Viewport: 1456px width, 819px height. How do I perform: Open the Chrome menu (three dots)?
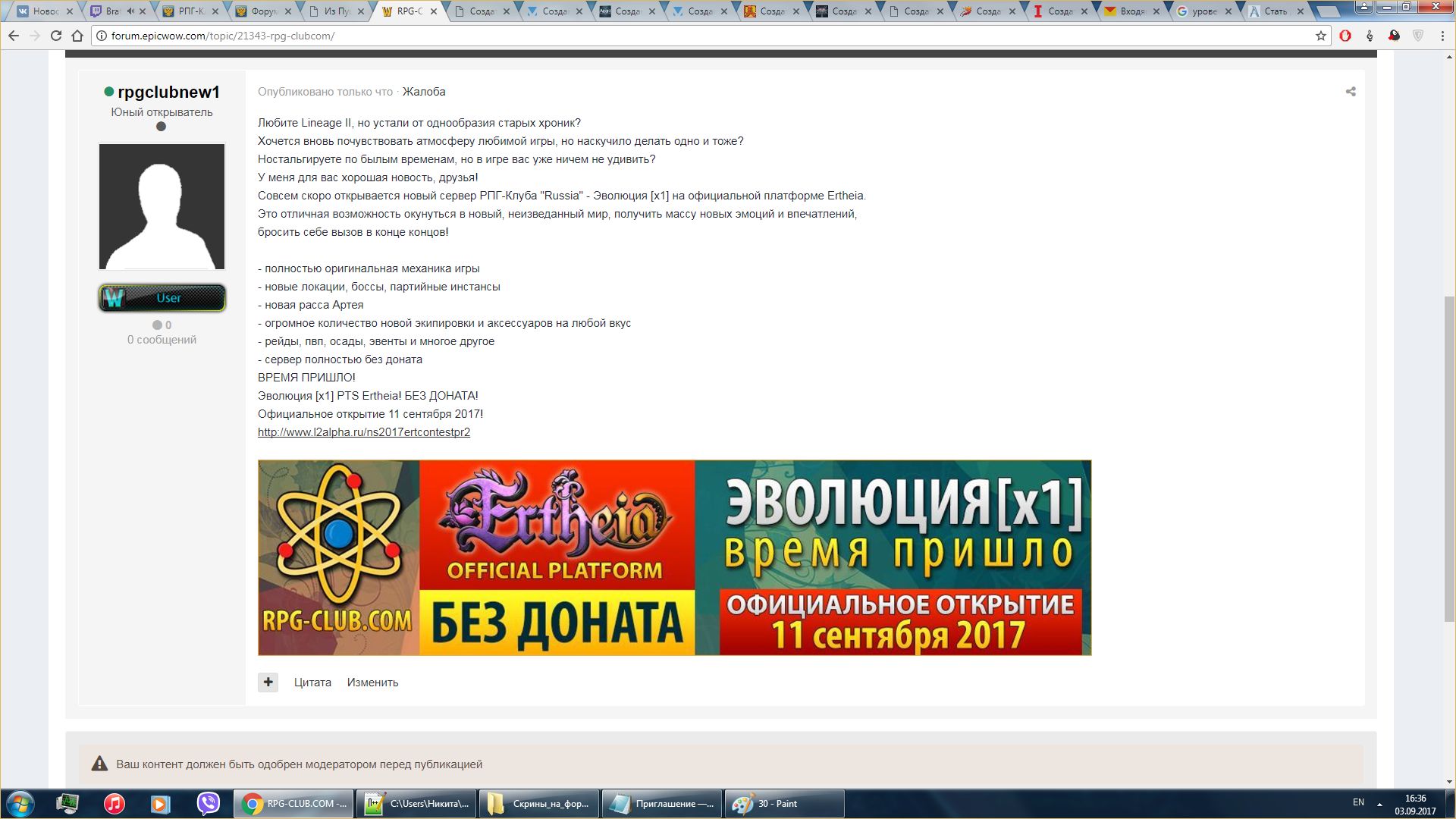(1442, 36)
